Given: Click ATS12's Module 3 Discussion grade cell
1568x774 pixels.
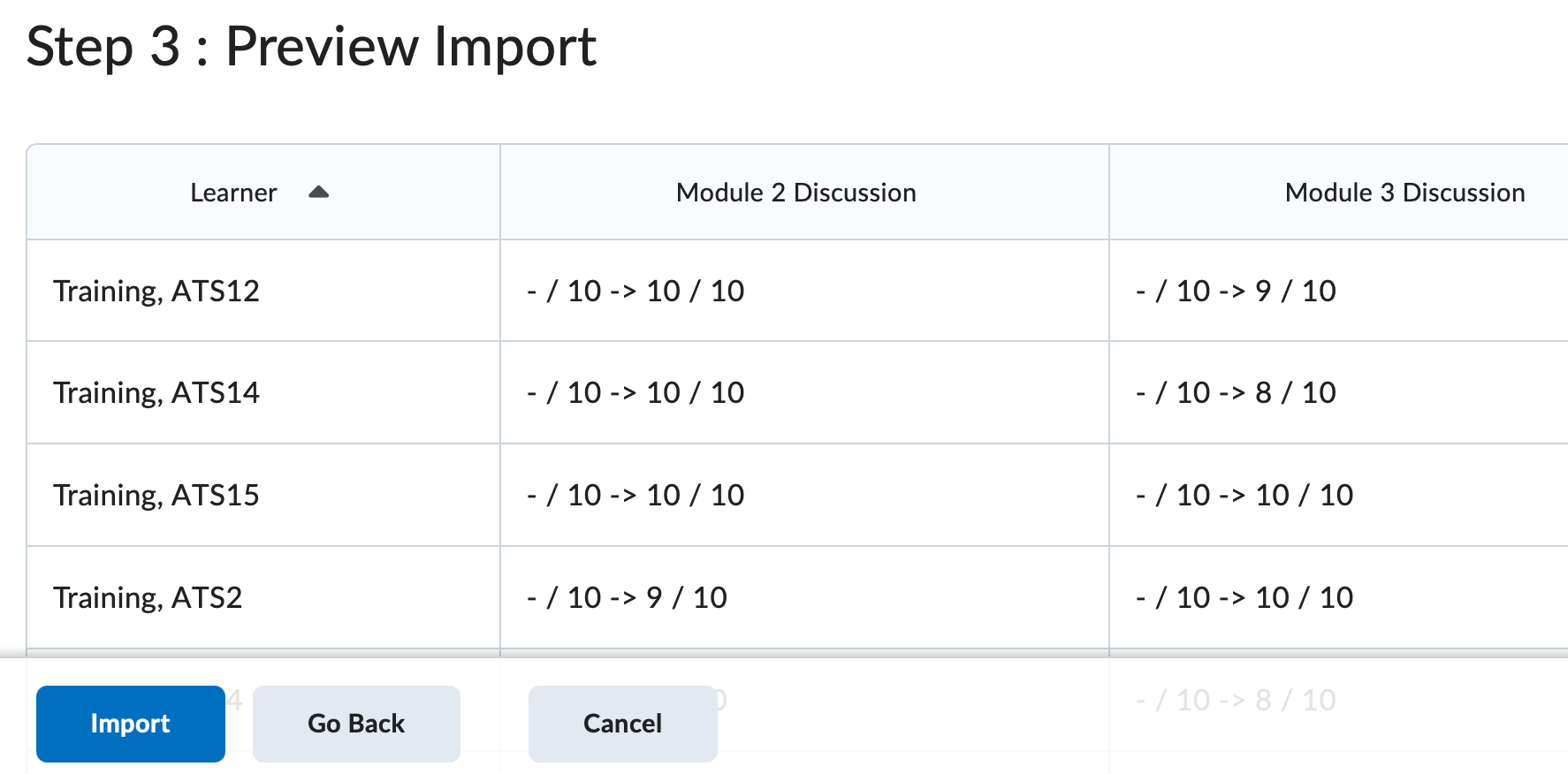Looking at the screenshot, I should coord(1236,290).
